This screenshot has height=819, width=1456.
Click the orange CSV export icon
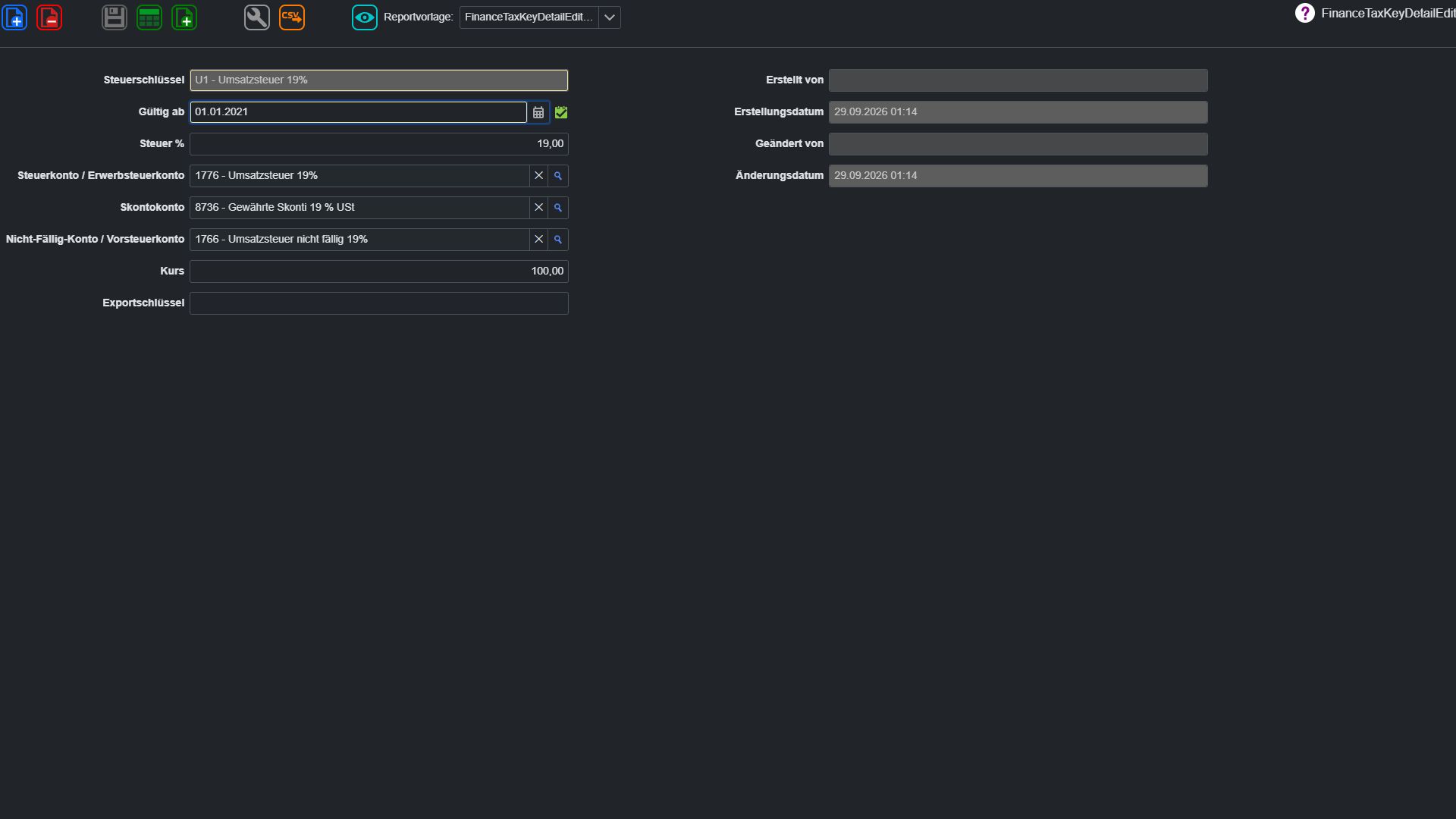[x=292, y=17]
